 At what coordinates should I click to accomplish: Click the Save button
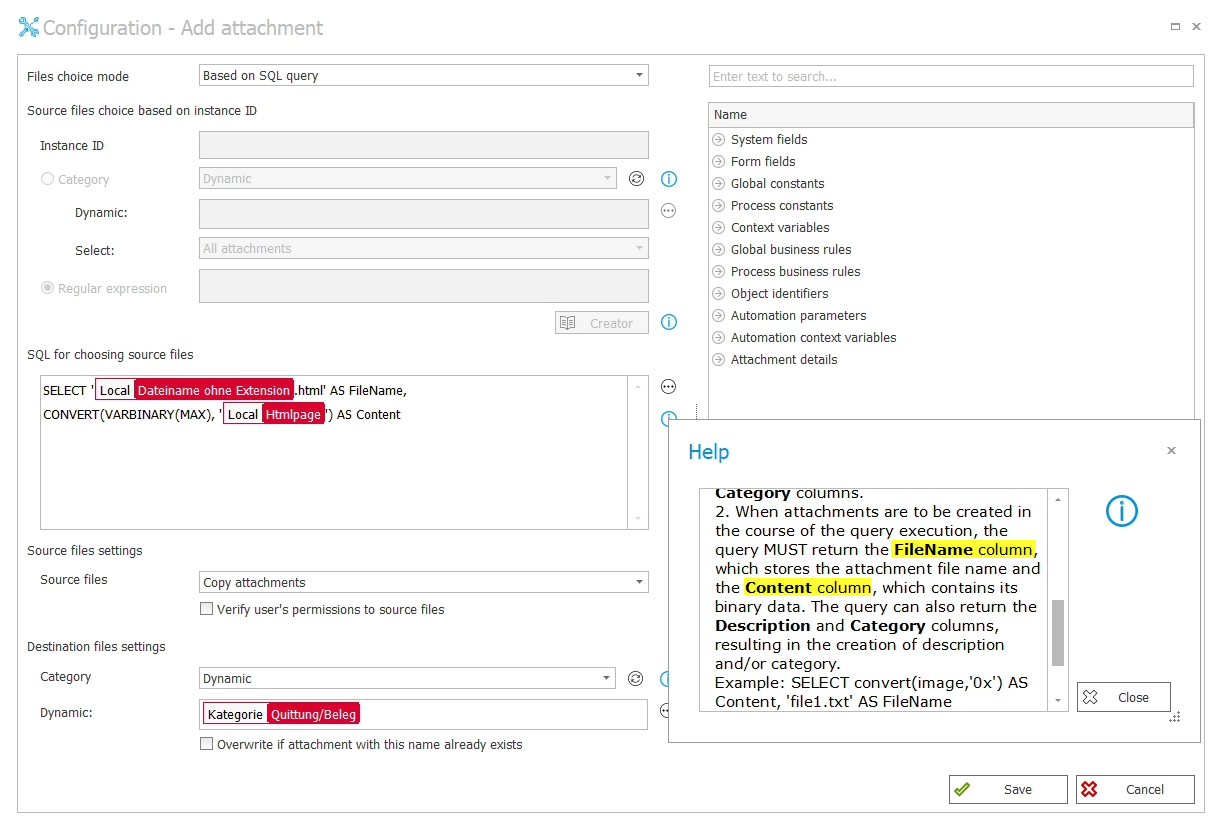click(1007, 789)
